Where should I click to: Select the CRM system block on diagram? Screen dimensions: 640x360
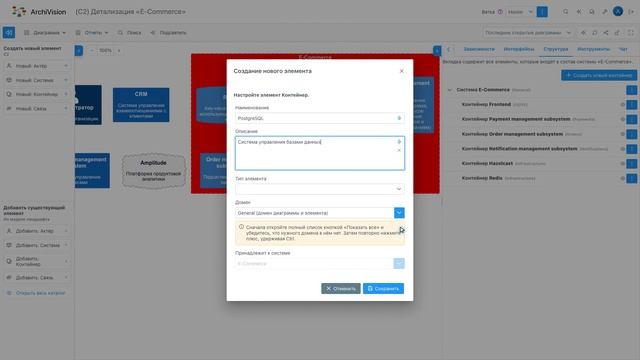pos(141,105)
